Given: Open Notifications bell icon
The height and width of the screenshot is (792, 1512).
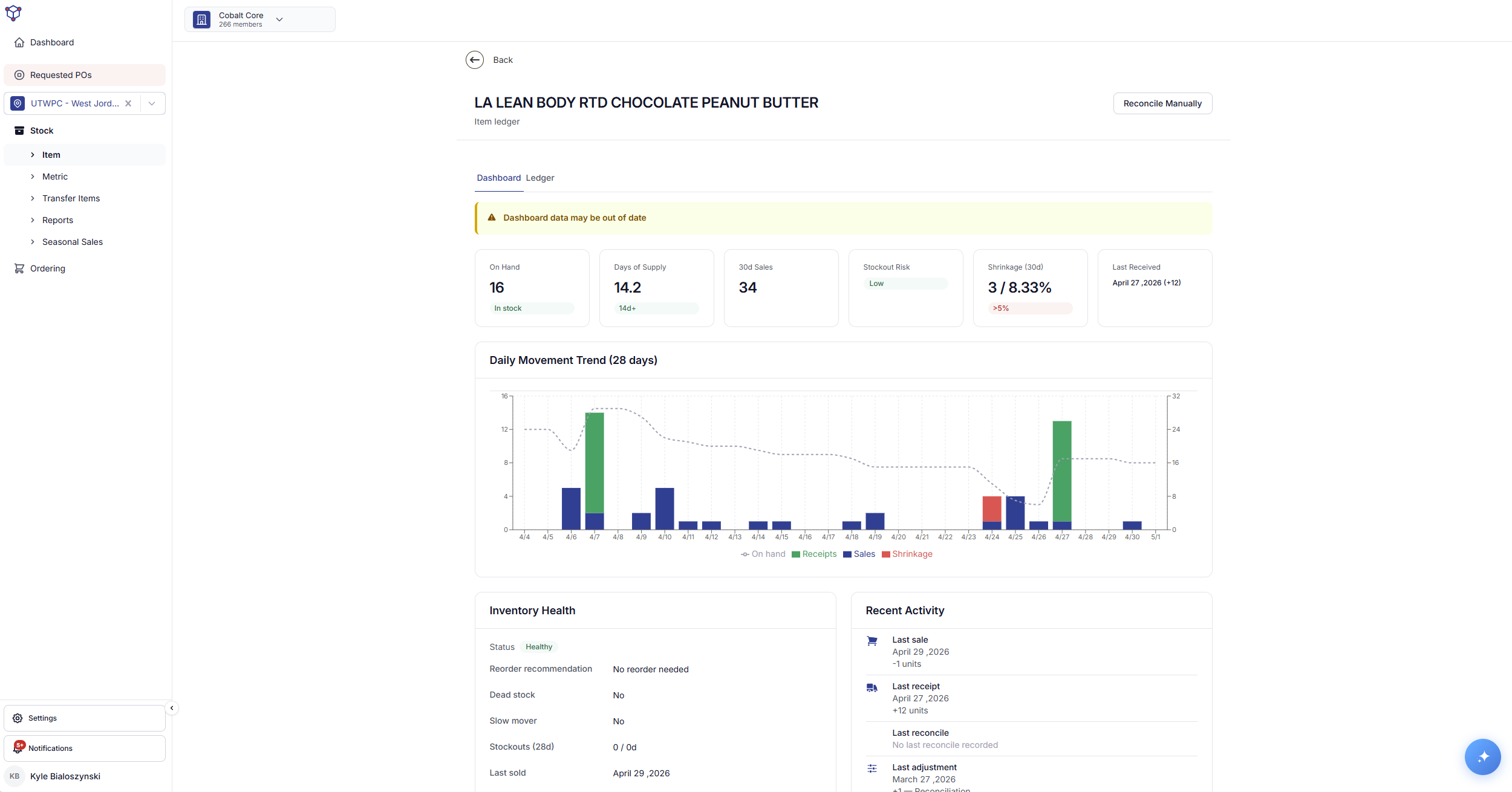Looking at the screenshot, I should pyautogui.click(x=19, y=748).
